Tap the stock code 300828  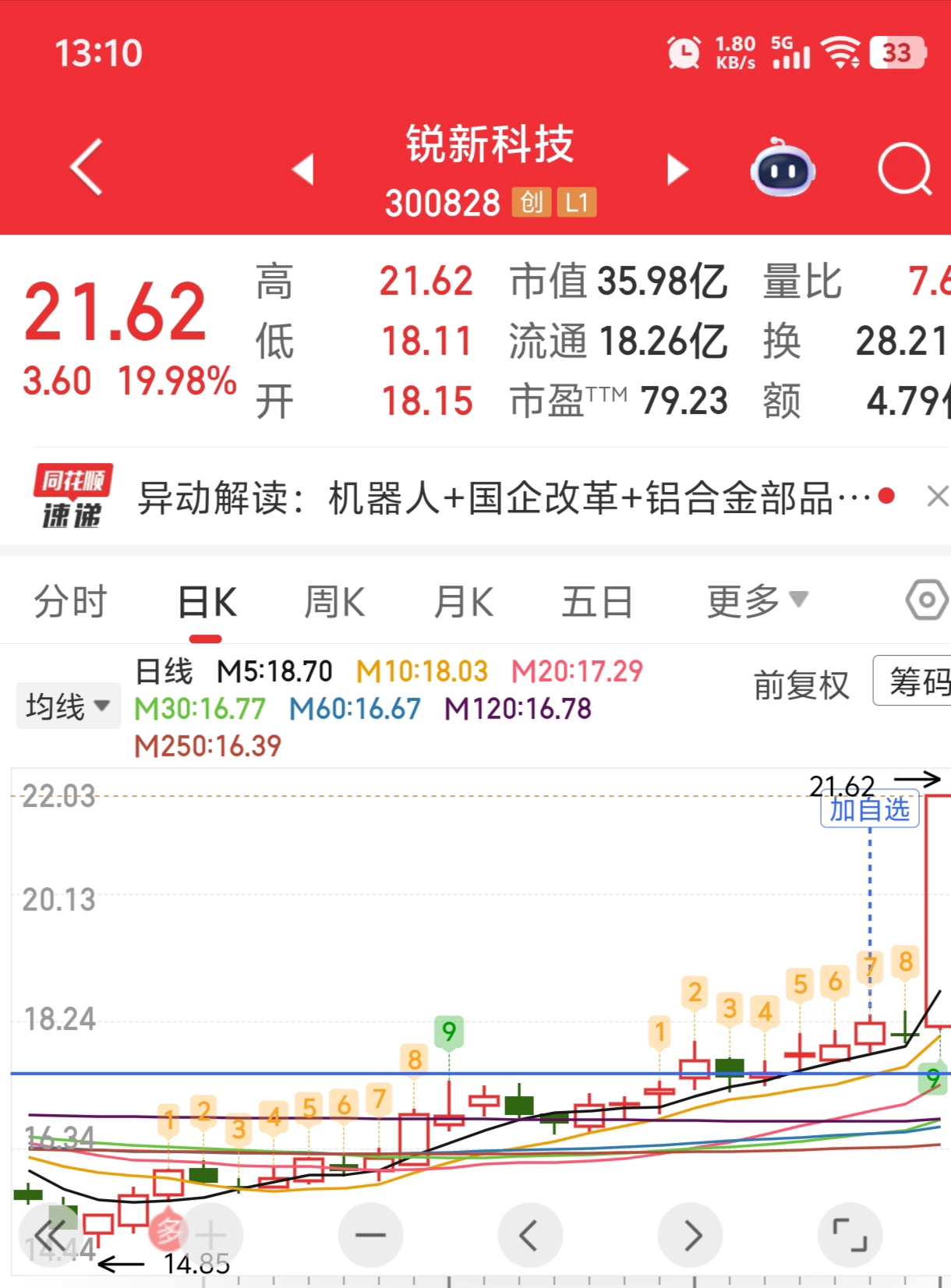442,203
